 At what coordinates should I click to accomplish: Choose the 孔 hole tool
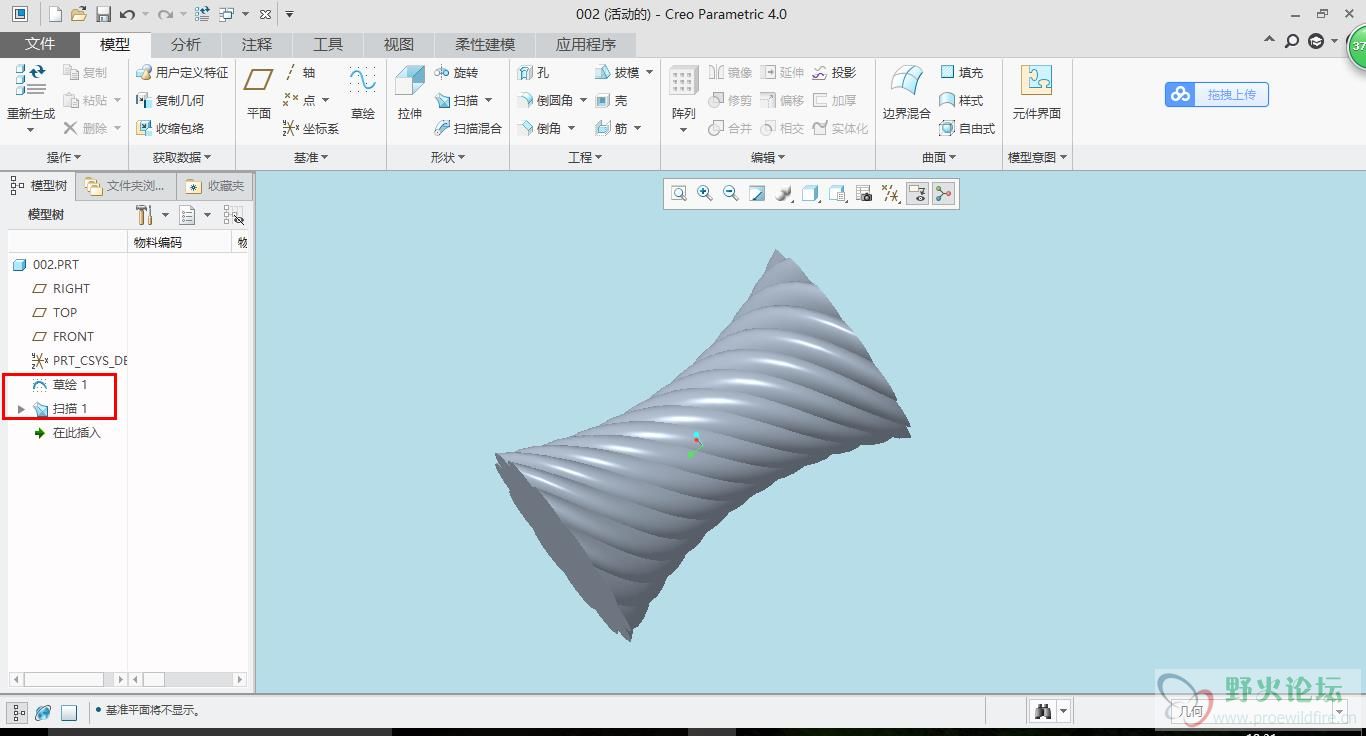tap(533, 72)
